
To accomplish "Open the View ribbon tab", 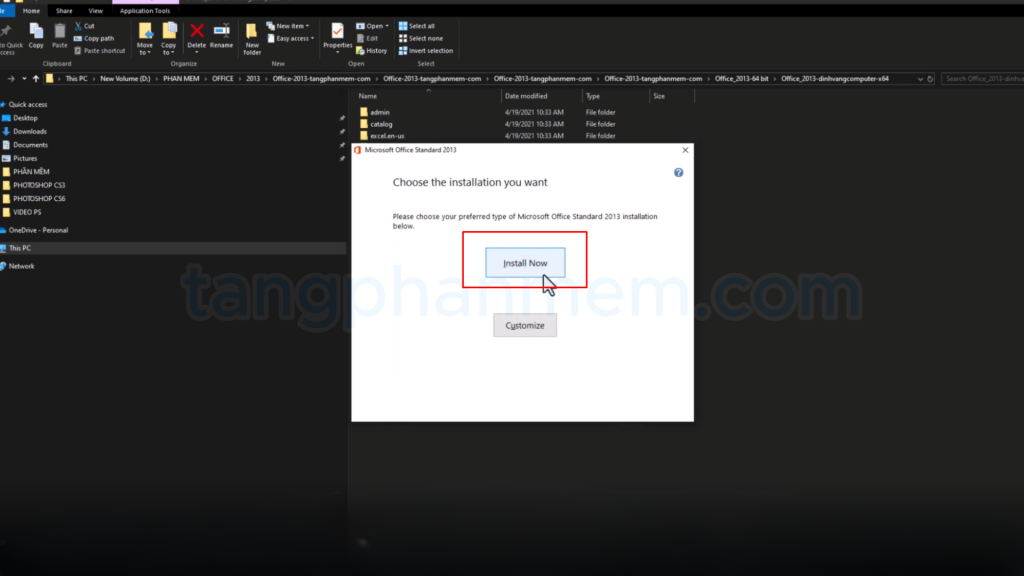I will coord(95,10).
